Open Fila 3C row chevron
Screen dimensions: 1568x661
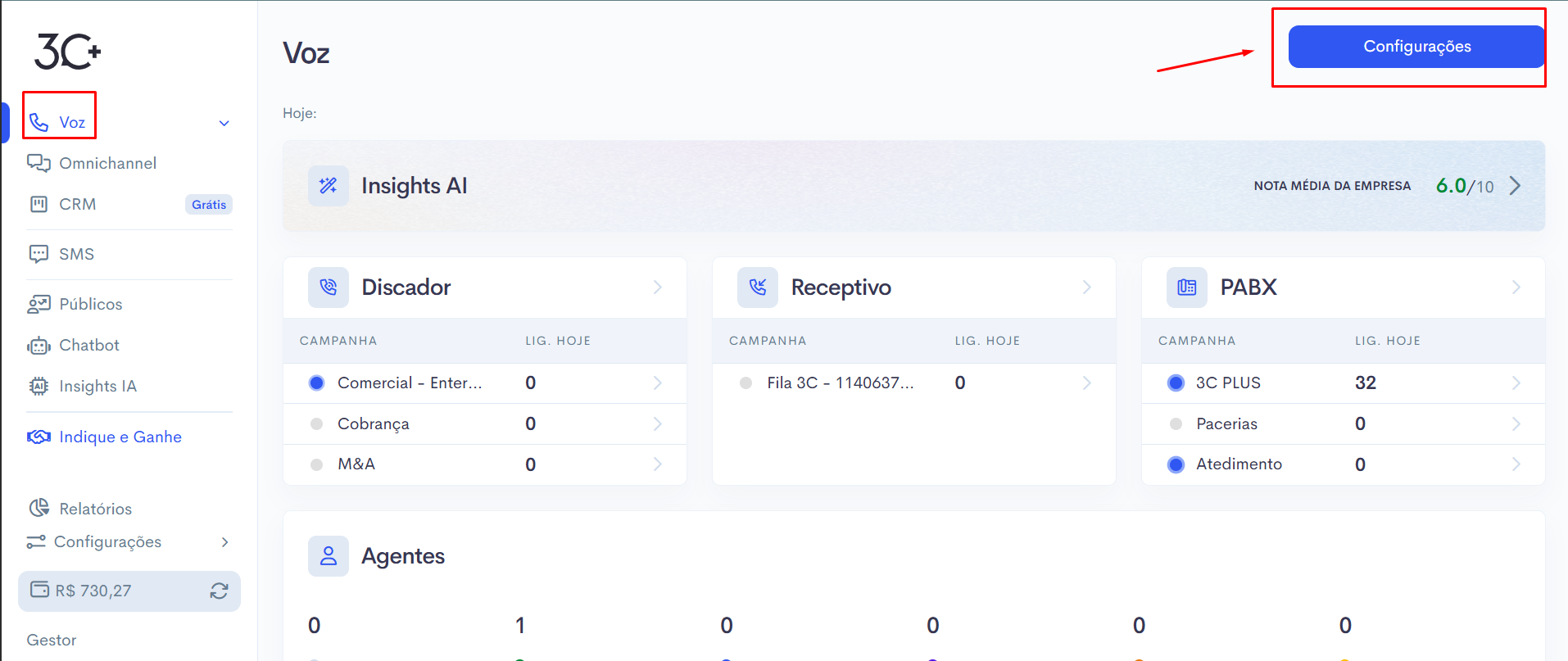1087,383
